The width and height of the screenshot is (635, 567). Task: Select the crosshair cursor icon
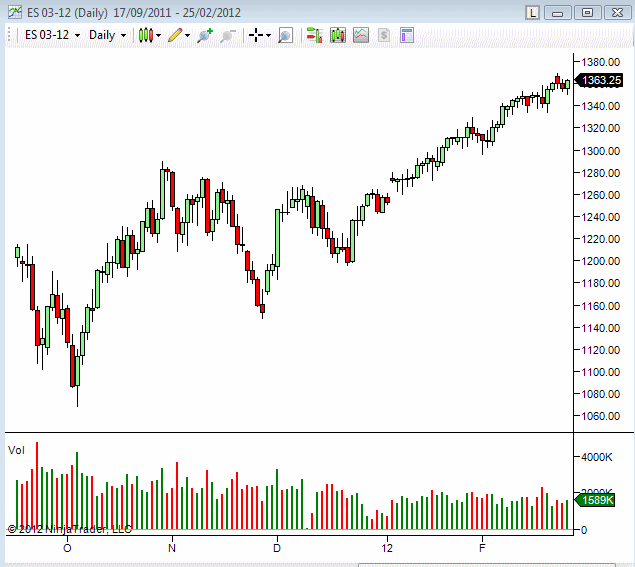coord(256,35)
